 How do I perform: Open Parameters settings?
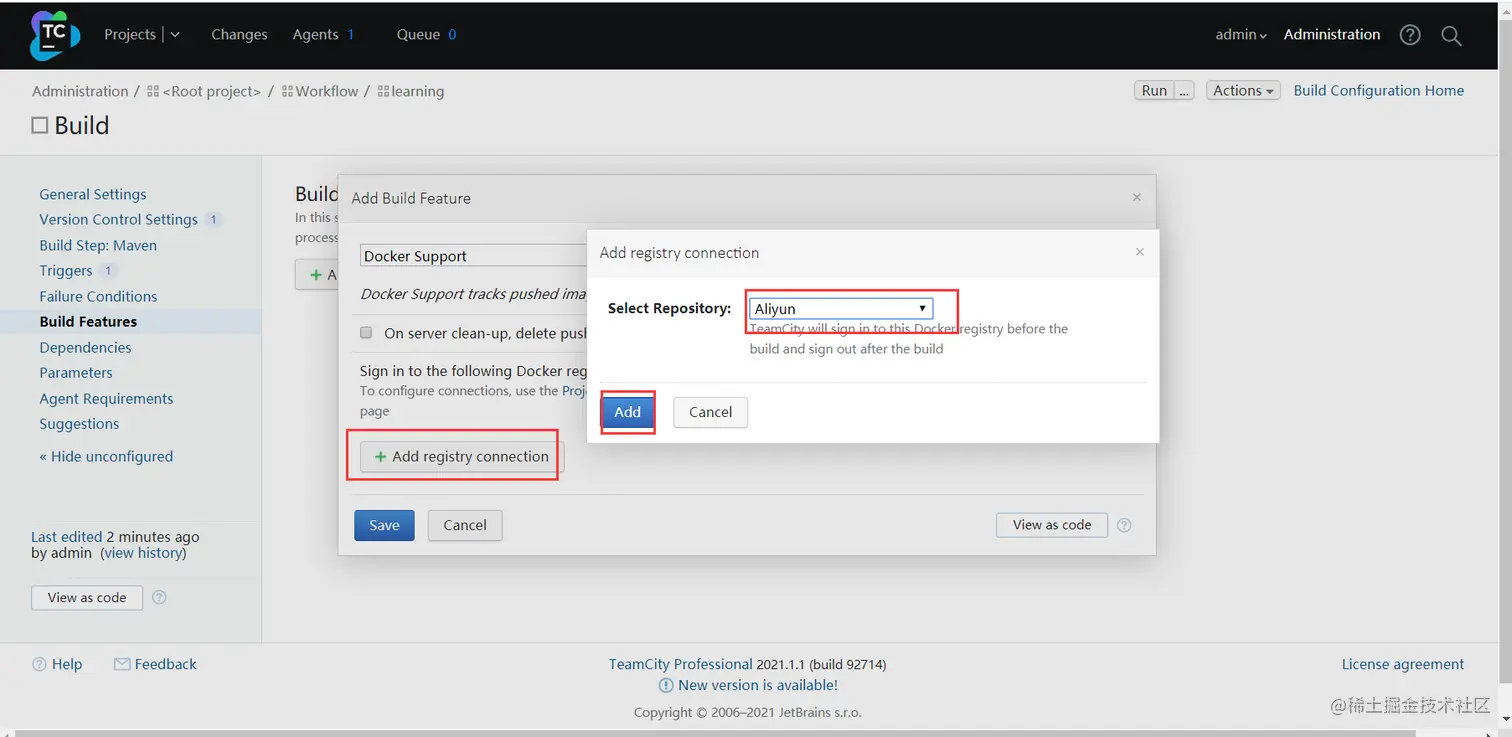(76, 372)
